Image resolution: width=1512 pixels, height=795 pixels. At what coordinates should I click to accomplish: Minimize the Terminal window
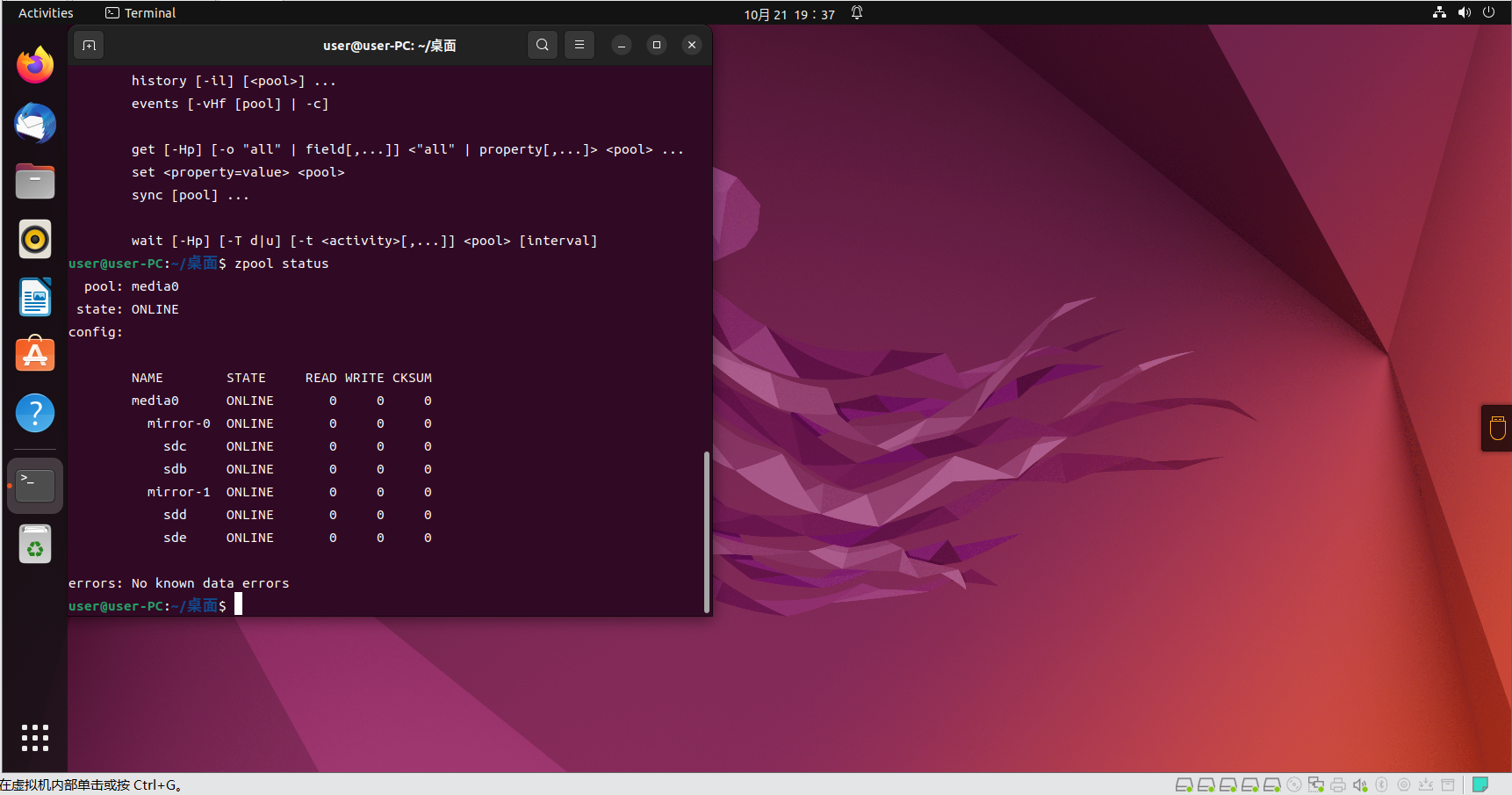(x=622, y=45)
